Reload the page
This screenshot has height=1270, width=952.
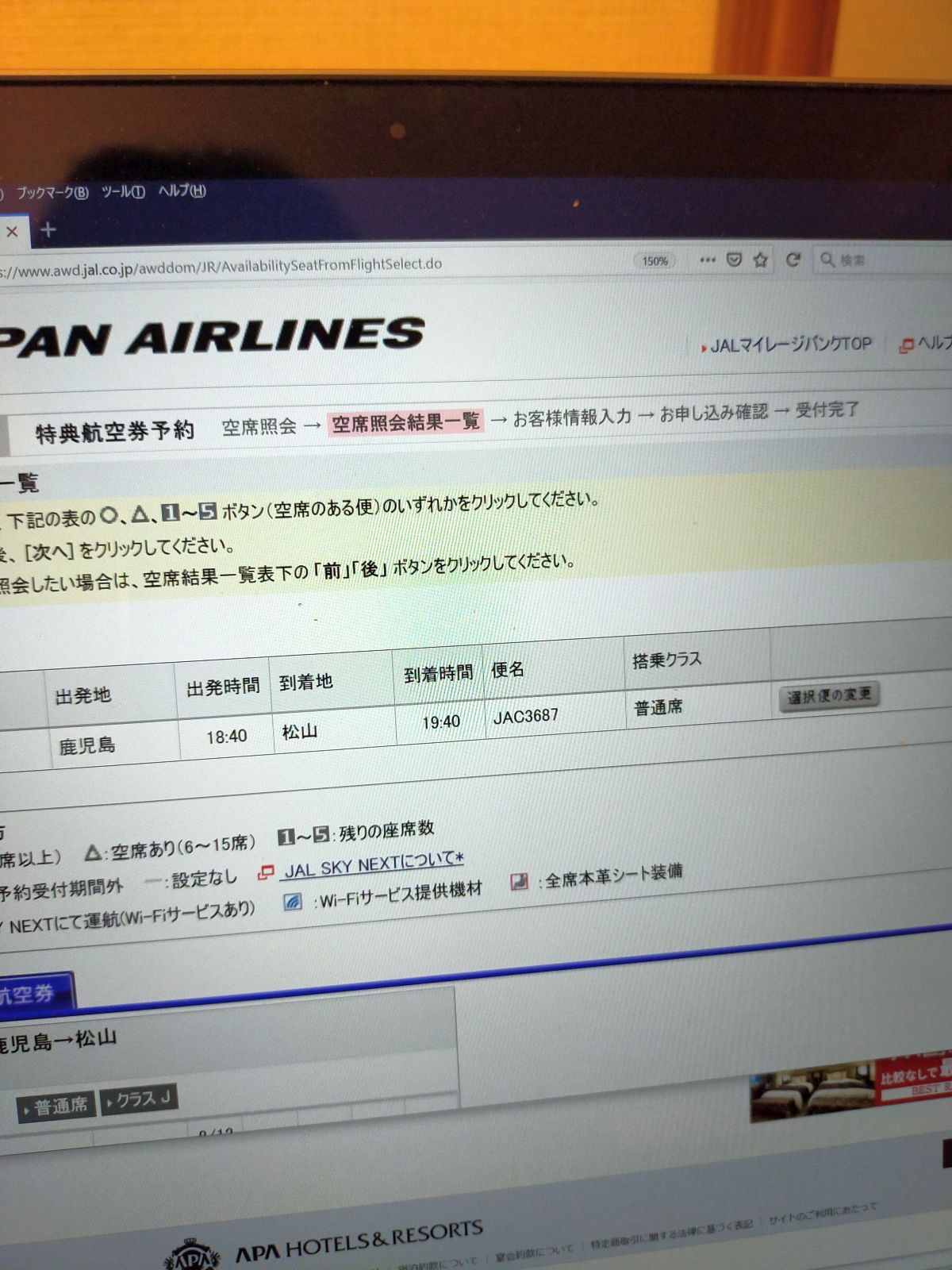pyautogui.click(x=793, y=260)
